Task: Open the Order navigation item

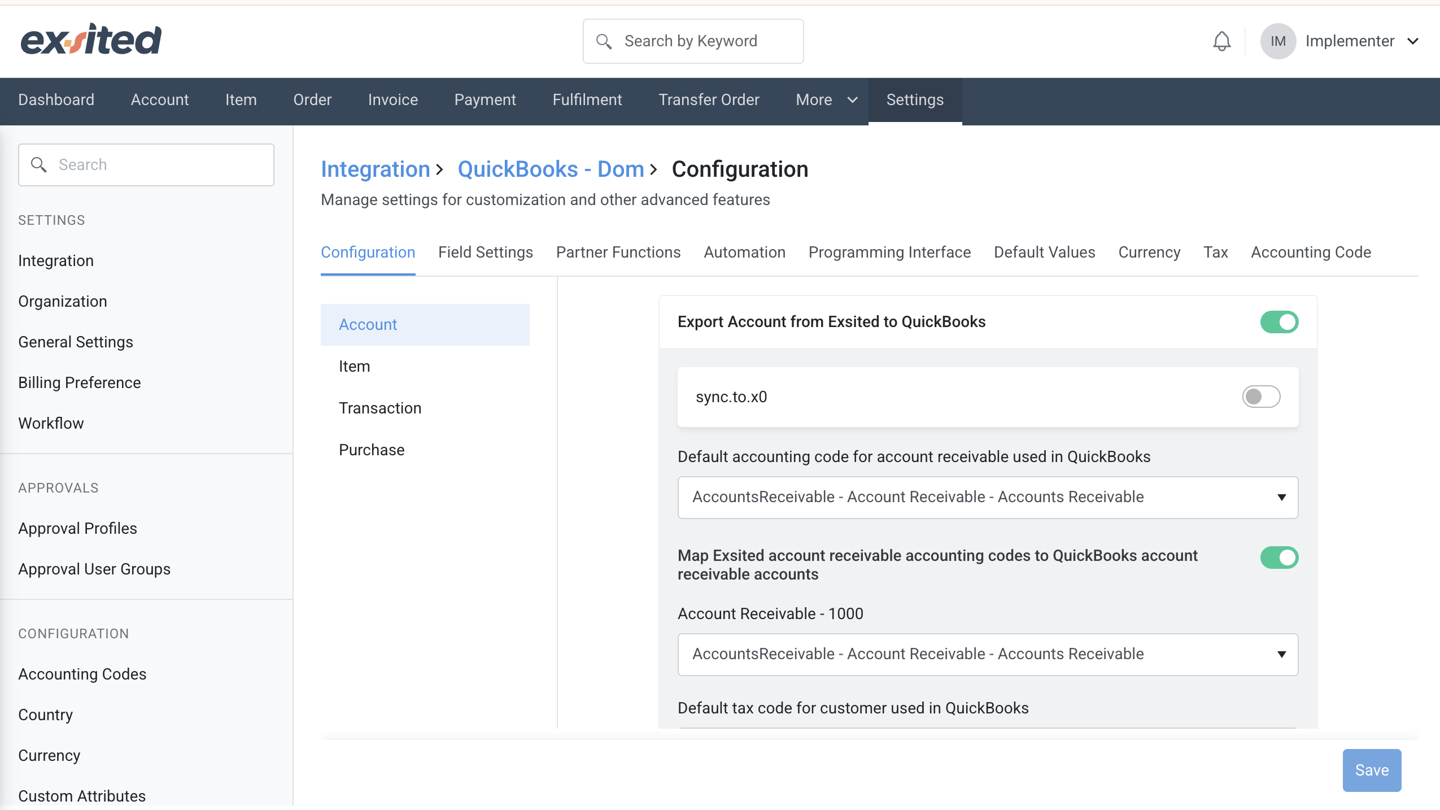Action: (x=312, y=100)
